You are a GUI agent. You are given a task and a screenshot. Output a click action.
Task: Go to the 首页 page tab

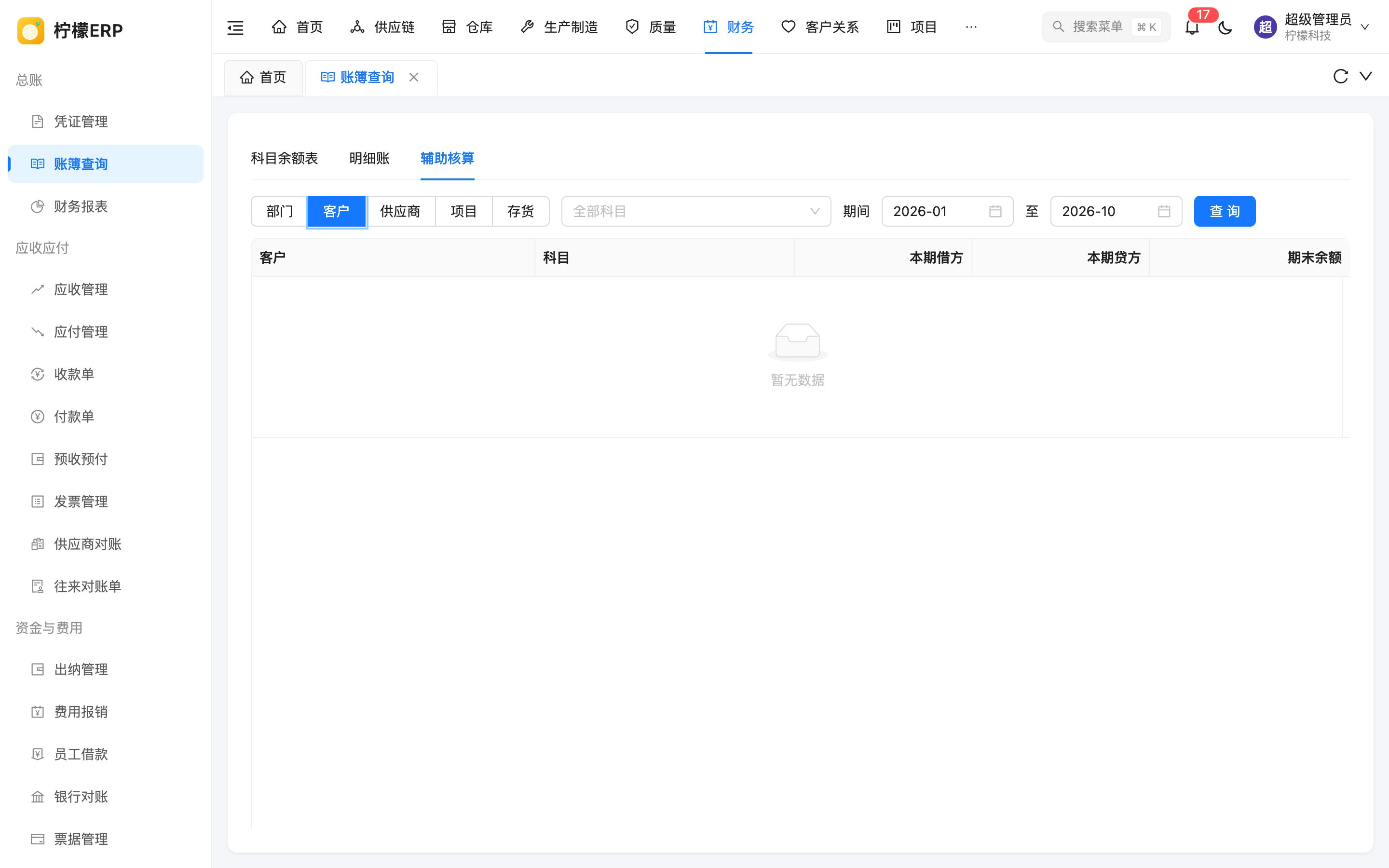263,78
